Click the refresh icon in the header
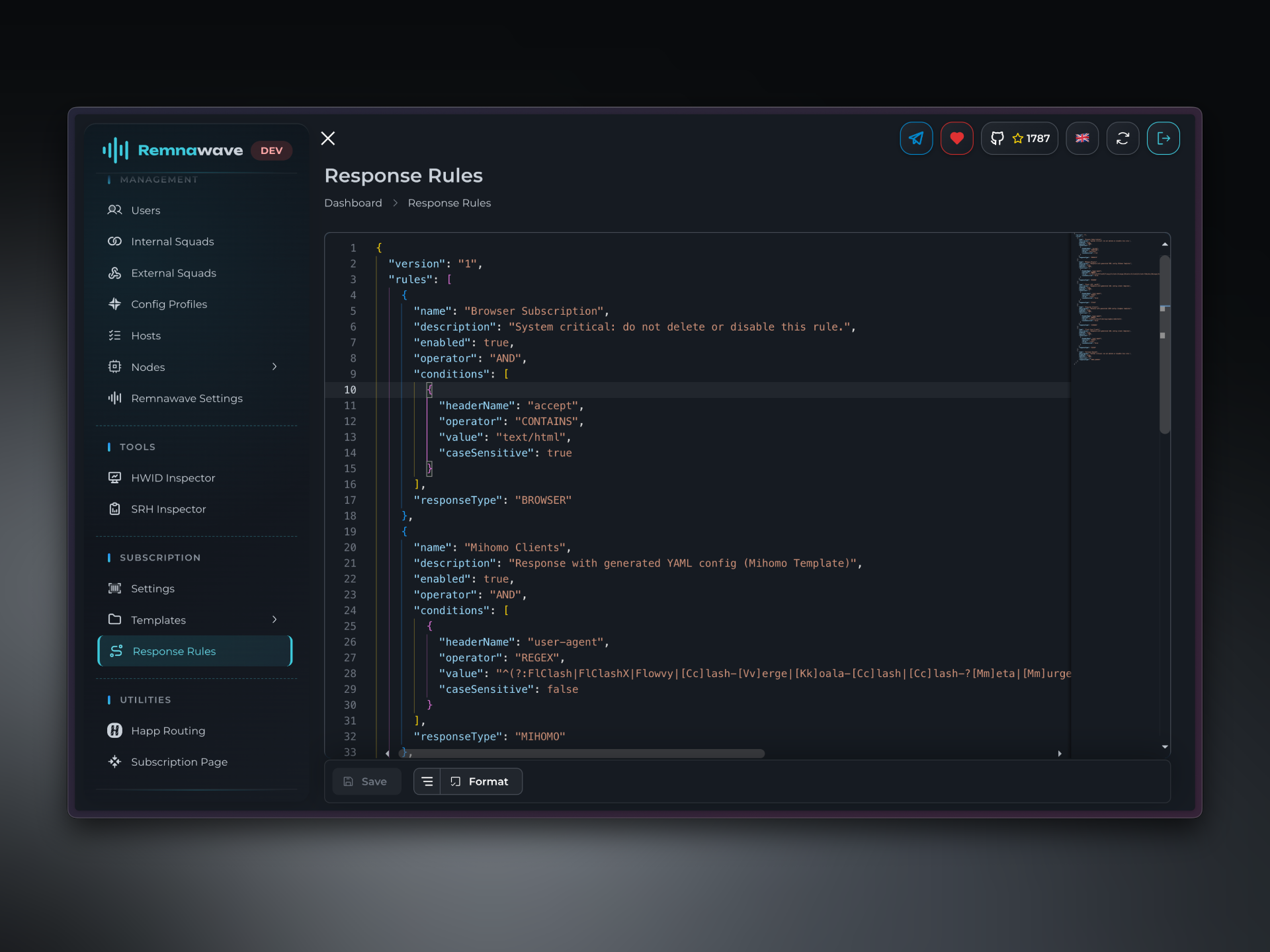 pos(1122,138)
